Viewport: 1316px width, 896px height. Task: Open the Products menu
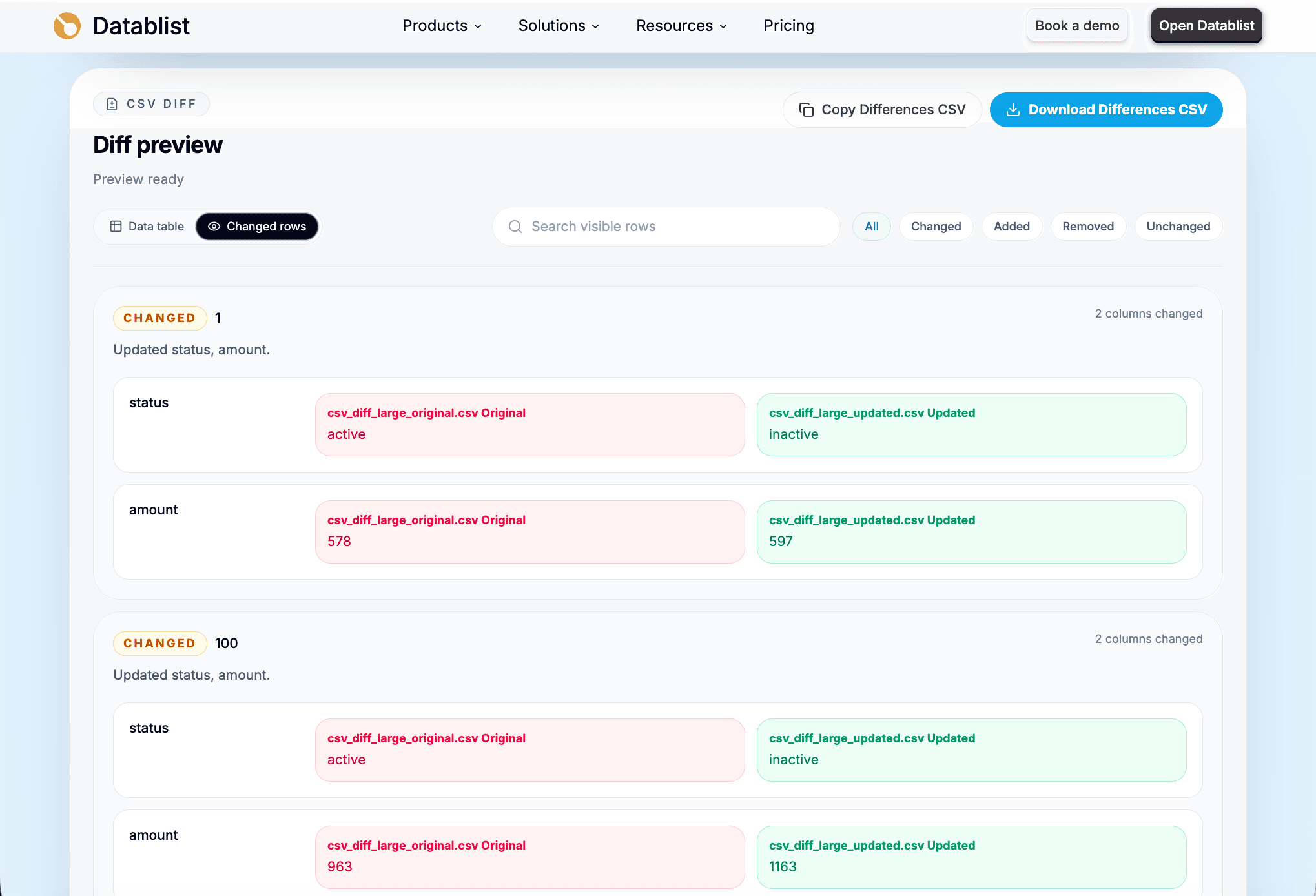click(x=442, y=26)
